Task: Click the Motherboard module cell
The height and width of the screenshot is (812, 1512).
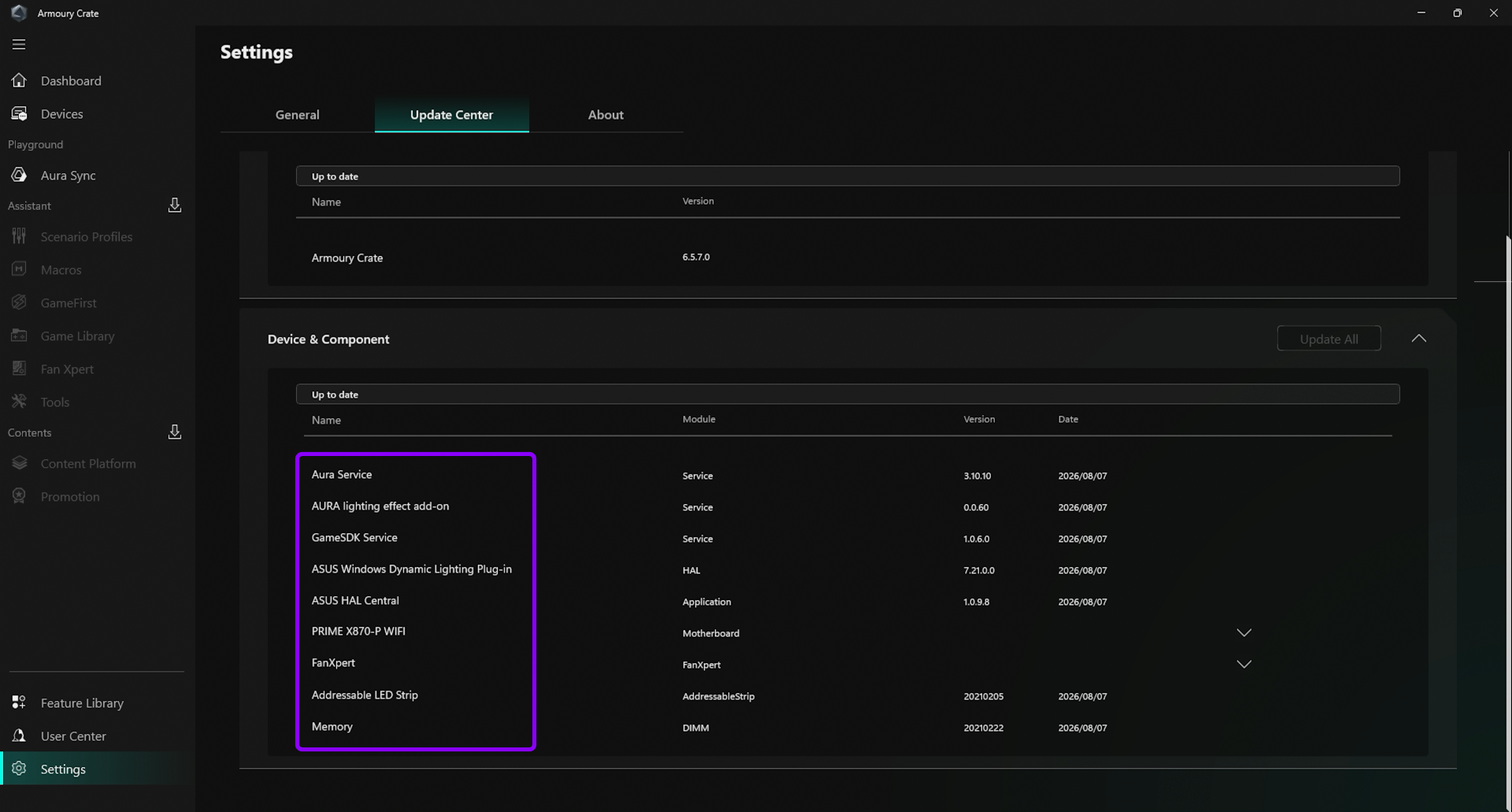Action: click(x=710, y=634)
